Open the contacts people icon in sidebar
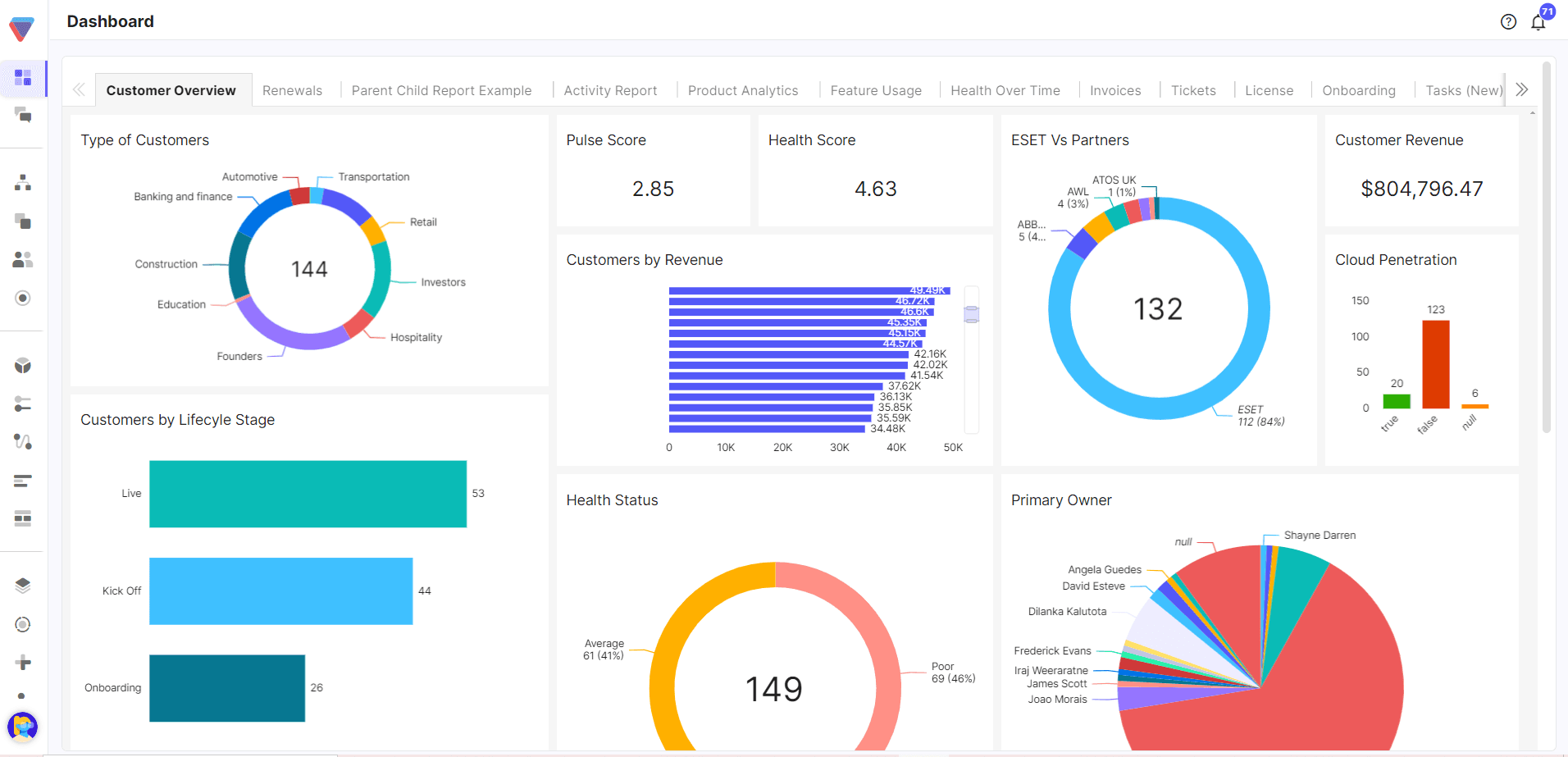The width and height of the screenshot is (1568, 757). pyautogui.click(x=23, y=260)
